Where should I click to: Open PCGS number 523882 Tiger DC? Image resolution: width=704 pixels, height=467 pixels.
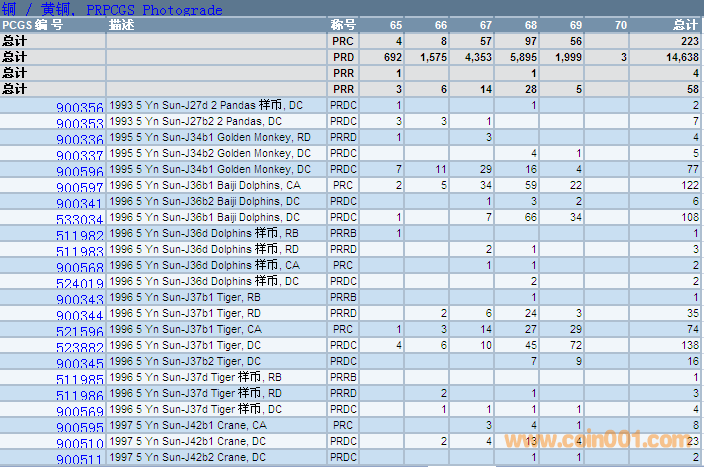[78, 347]
